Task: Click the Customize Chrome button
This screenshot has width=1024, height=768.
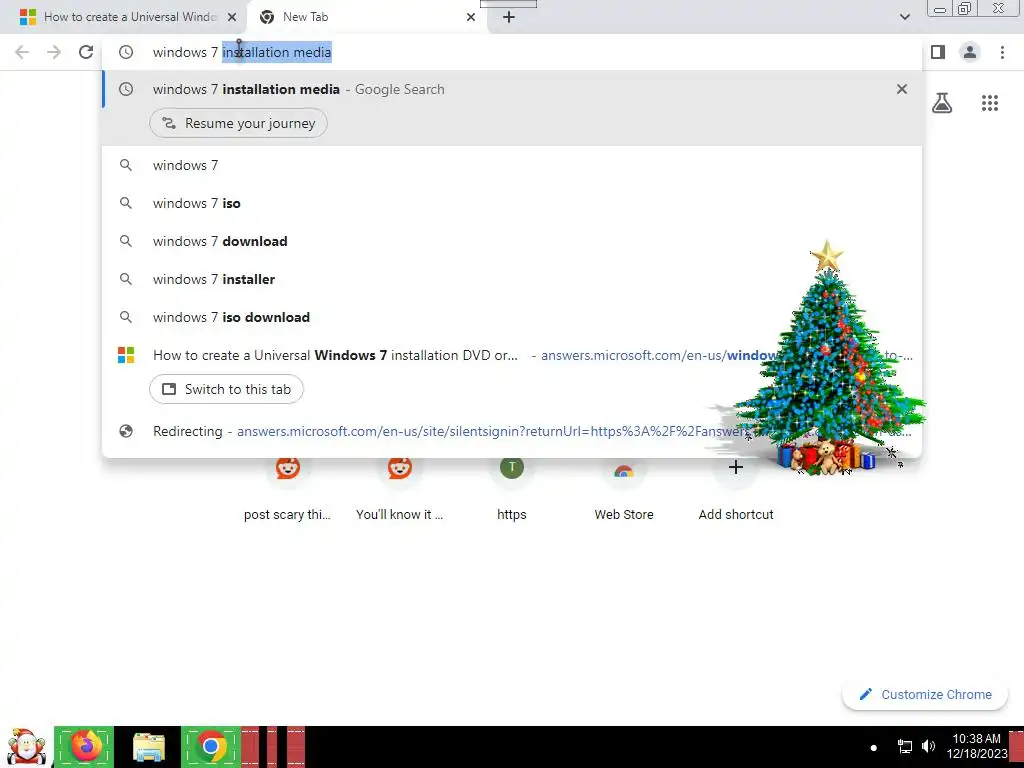Action: tap(925, 694)
